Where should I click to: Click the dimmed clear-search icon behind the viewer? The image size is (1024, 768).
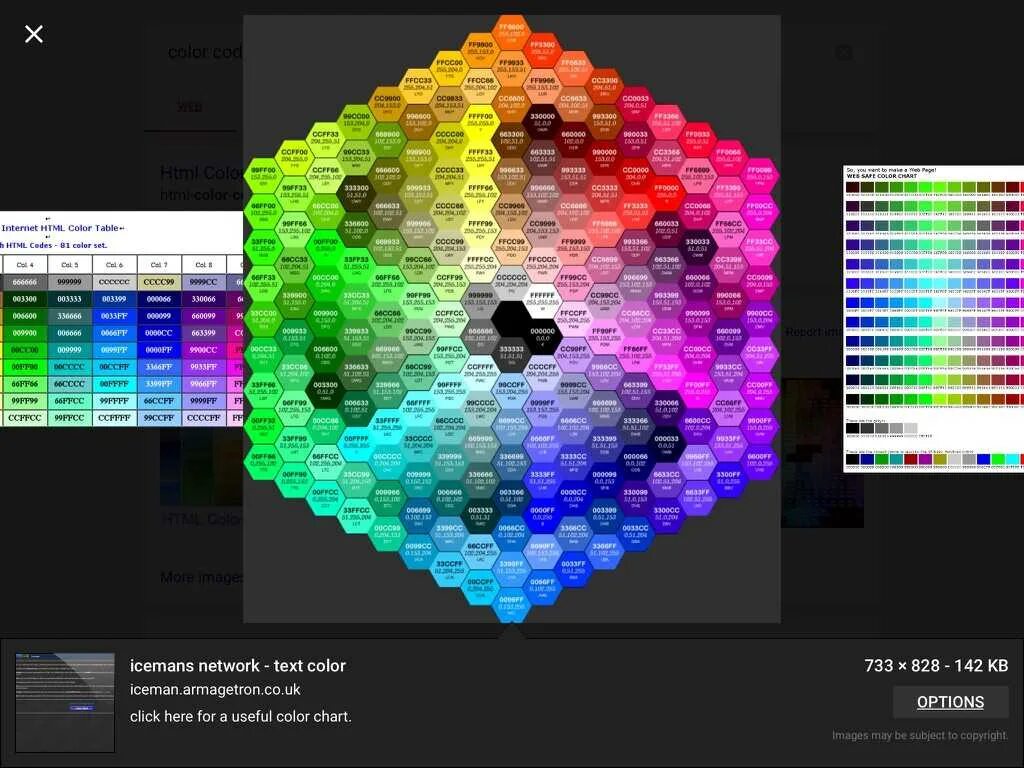(844, 52)
